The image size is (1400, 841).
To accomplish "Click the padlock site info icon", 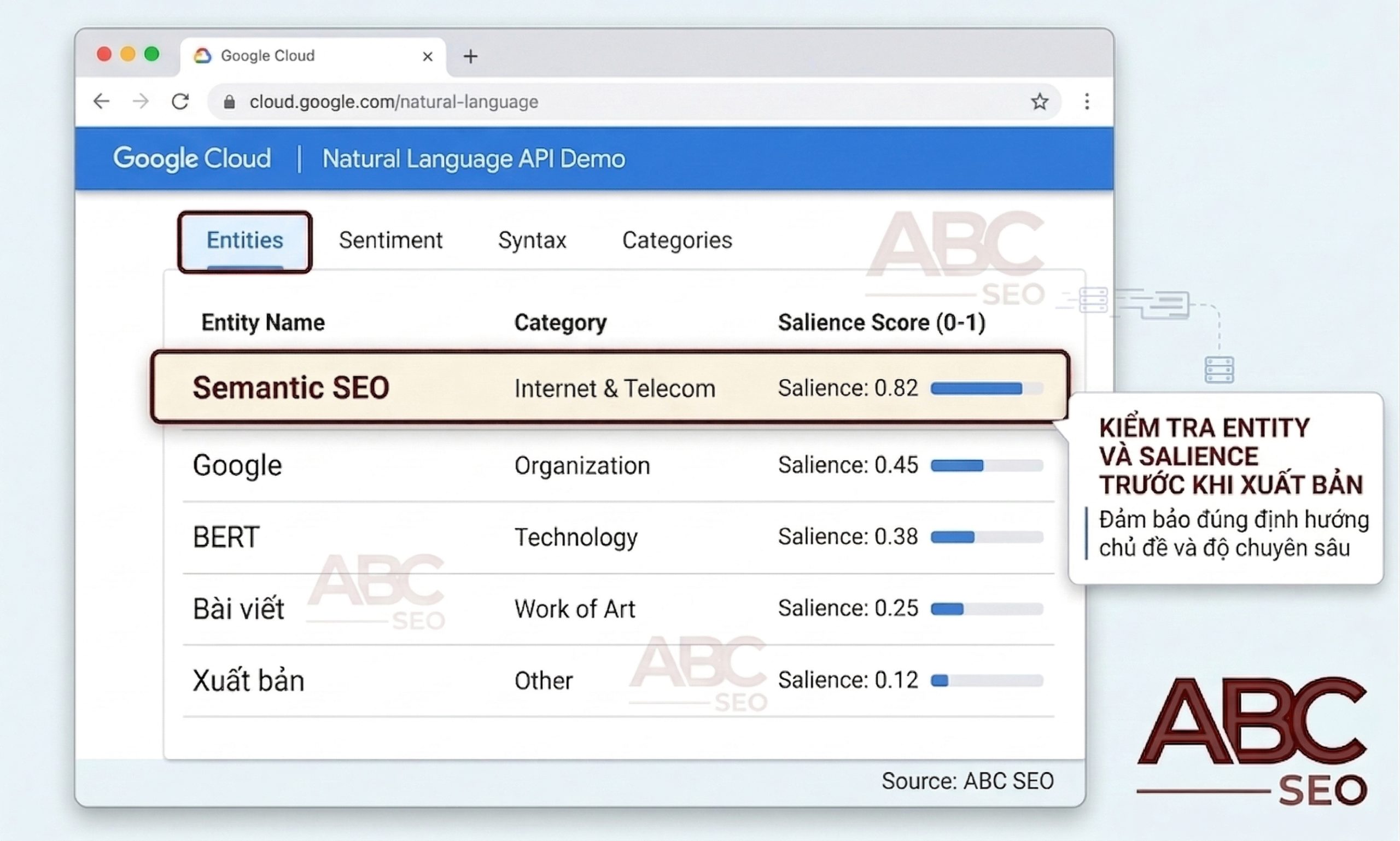I will coord(229,102).
